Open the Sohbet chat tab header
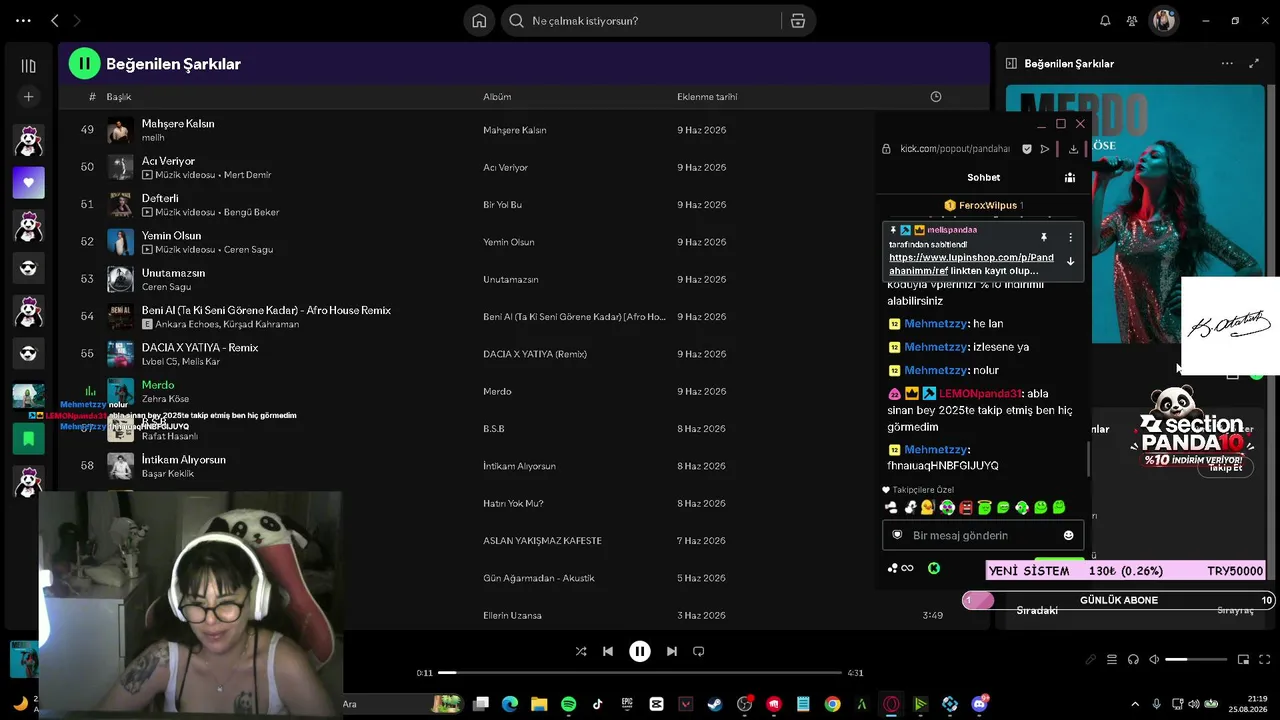Image resolution: width=1280 pixels, height=720 pixels. tap(983, 178)
